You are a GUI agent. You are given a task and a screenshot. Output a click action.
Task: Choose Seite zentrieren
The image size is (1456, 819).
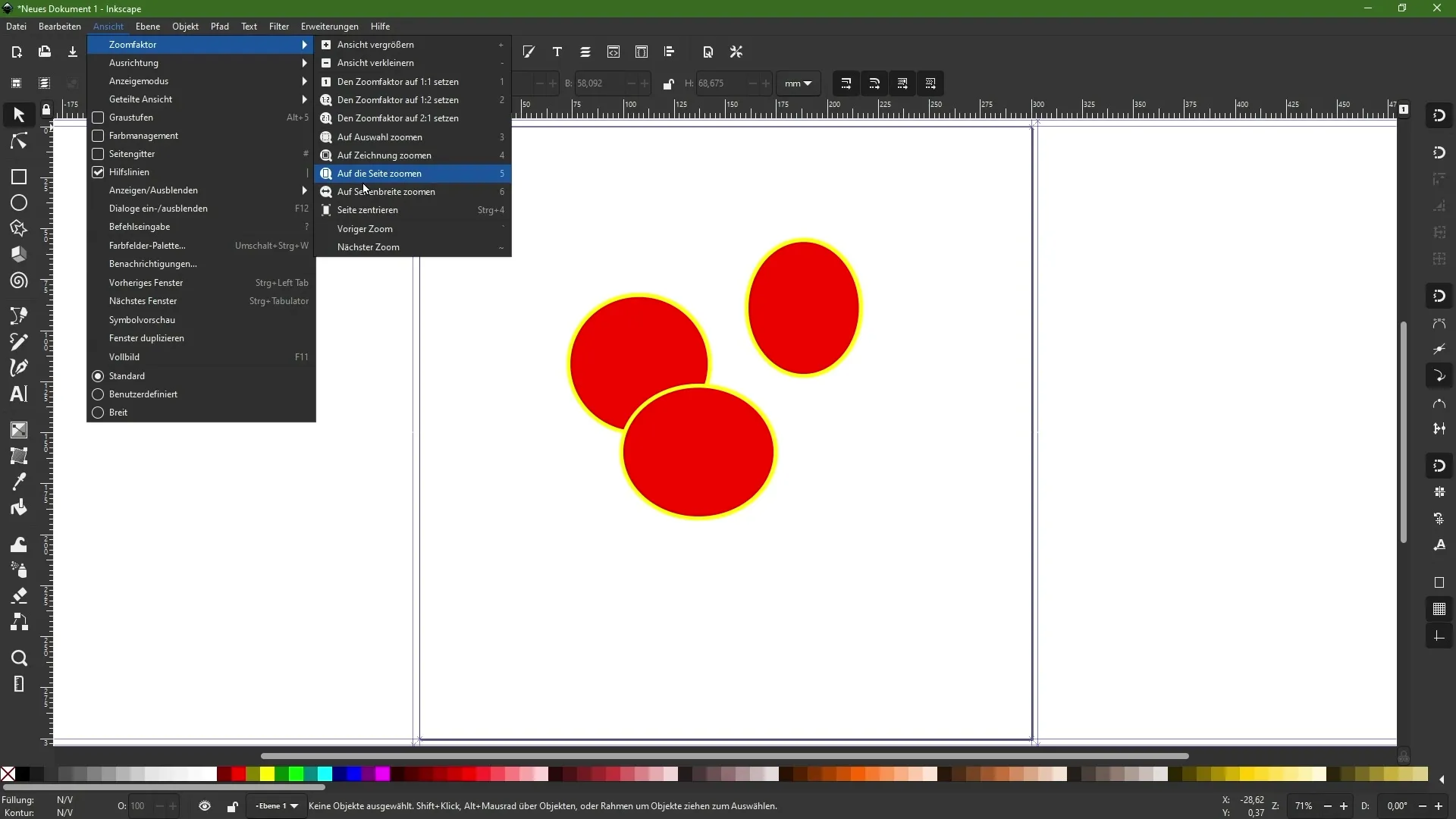pyautogui.click(x=413, y=210)
